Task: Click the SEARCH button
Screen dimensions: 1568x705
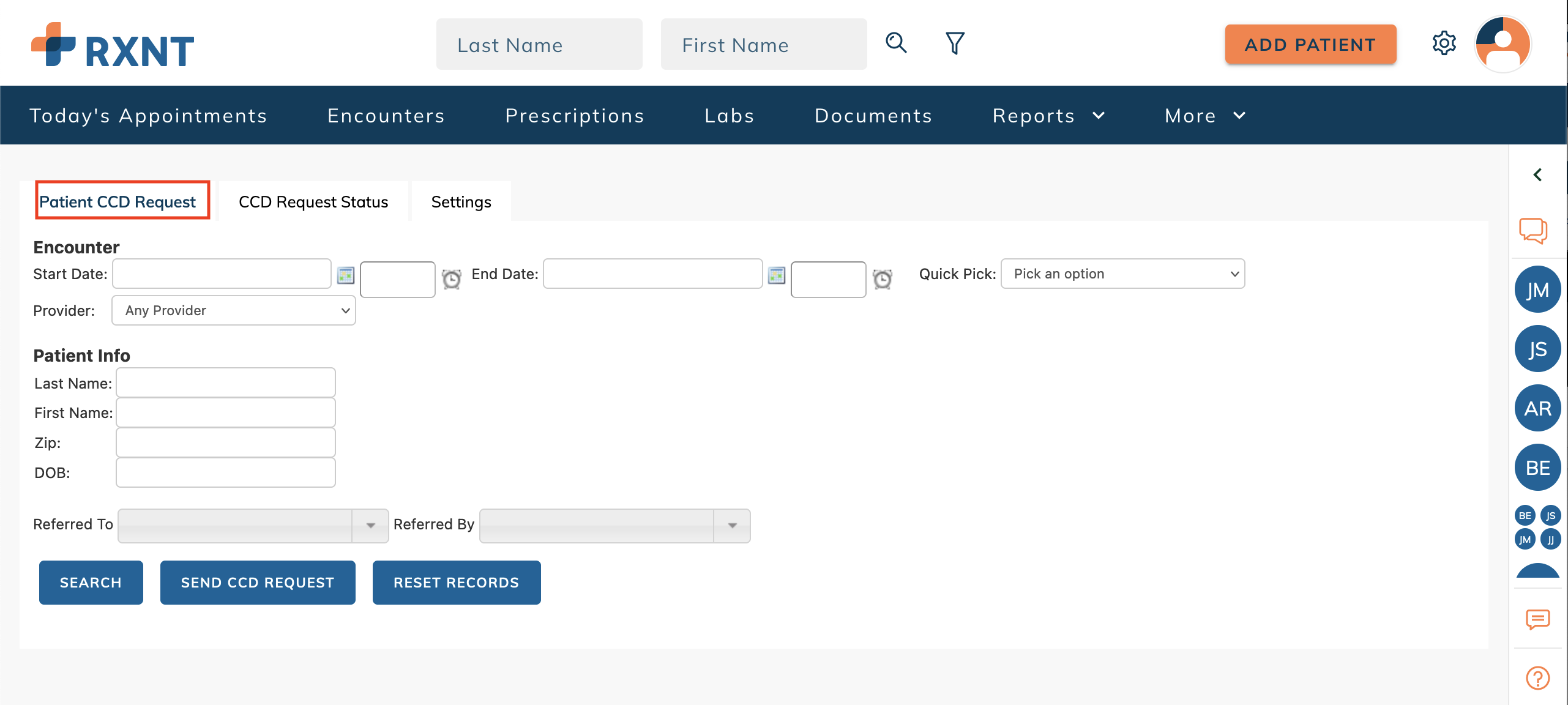Action: tap(91, 583)
